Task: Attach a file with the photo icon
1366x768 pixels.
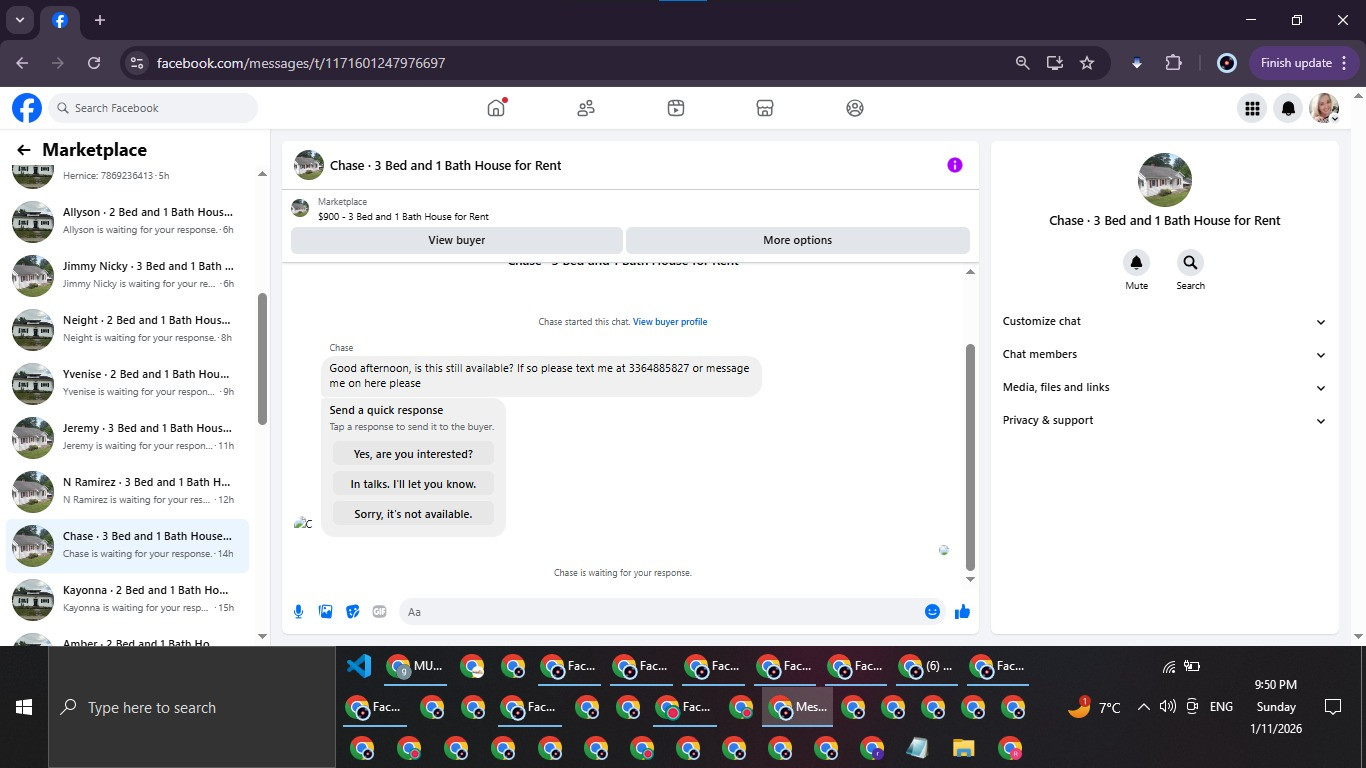Action: [x=325, y=612]
